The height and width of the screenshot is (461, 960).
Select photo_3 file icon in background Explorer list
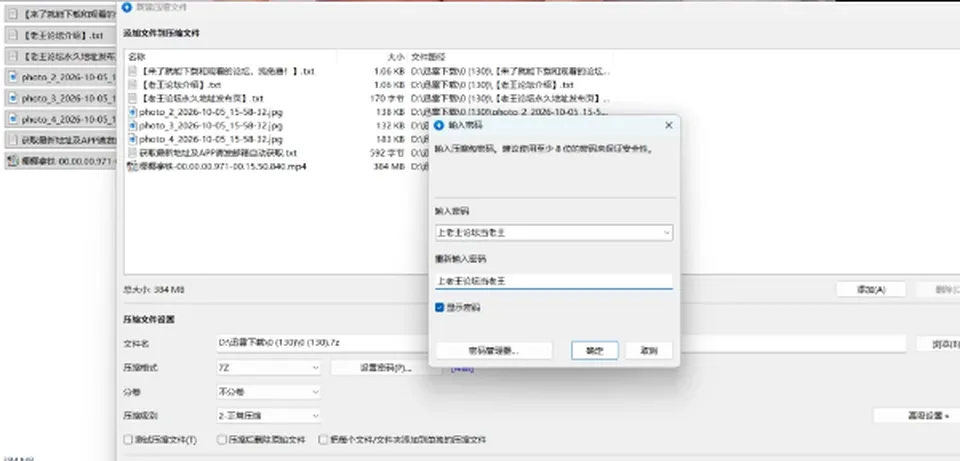[x=13, y=98]
